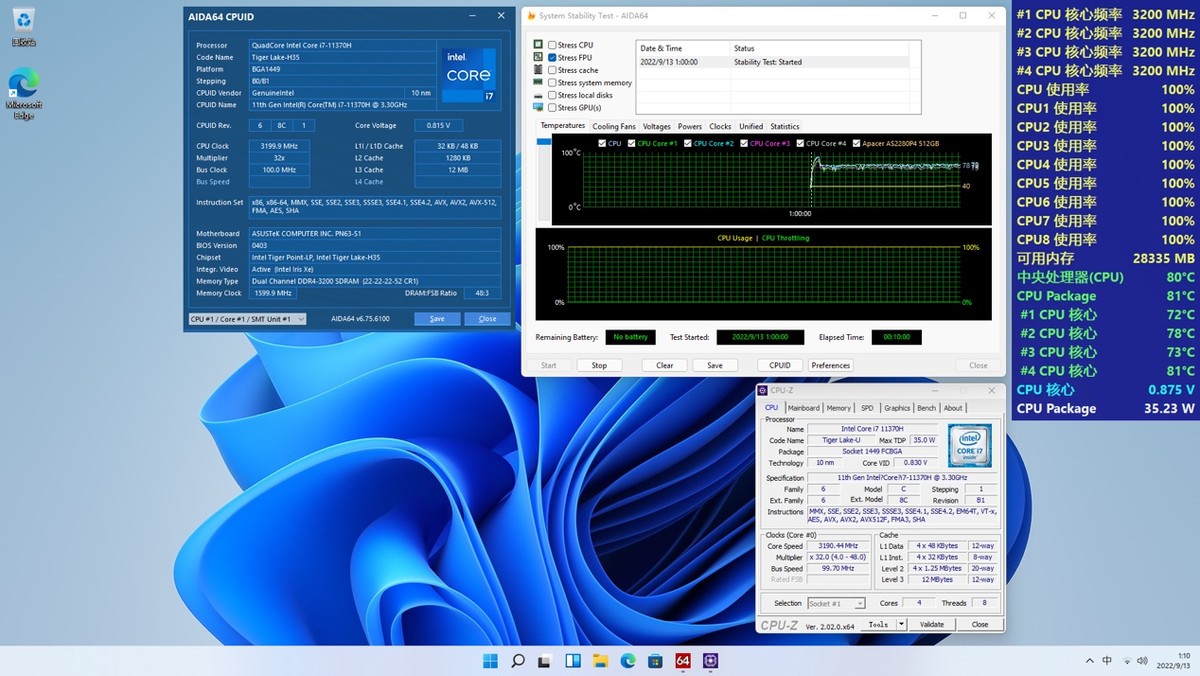Click the blue temperature graph scale slider

point(544,142)
